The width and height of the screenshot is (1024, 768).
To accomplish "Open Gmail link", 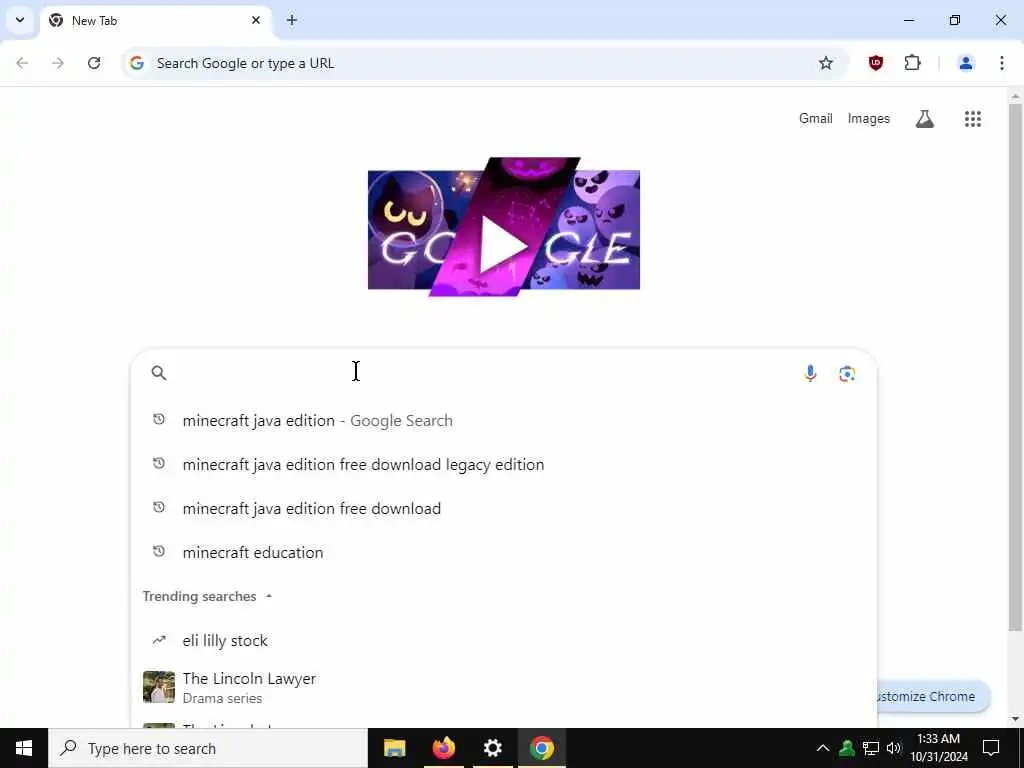I will tap(816, 118).
